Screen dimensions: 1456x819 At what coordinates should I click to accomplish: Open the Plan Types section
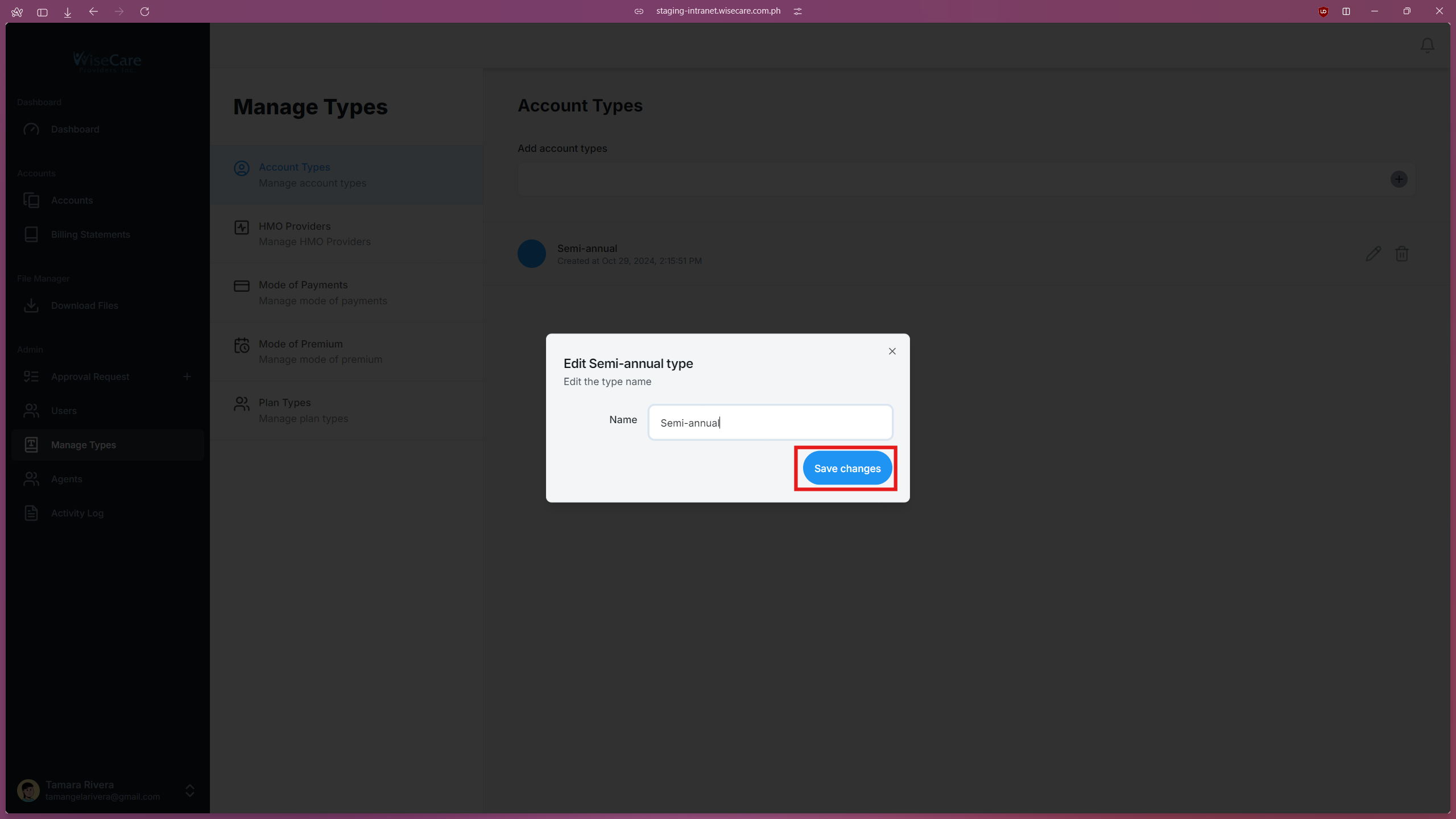tap(285, 402)
